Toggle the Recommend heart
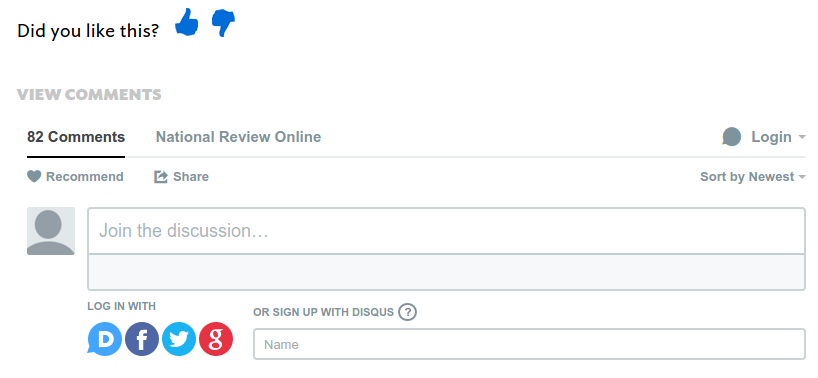818x378 pixels. (34, 177)
